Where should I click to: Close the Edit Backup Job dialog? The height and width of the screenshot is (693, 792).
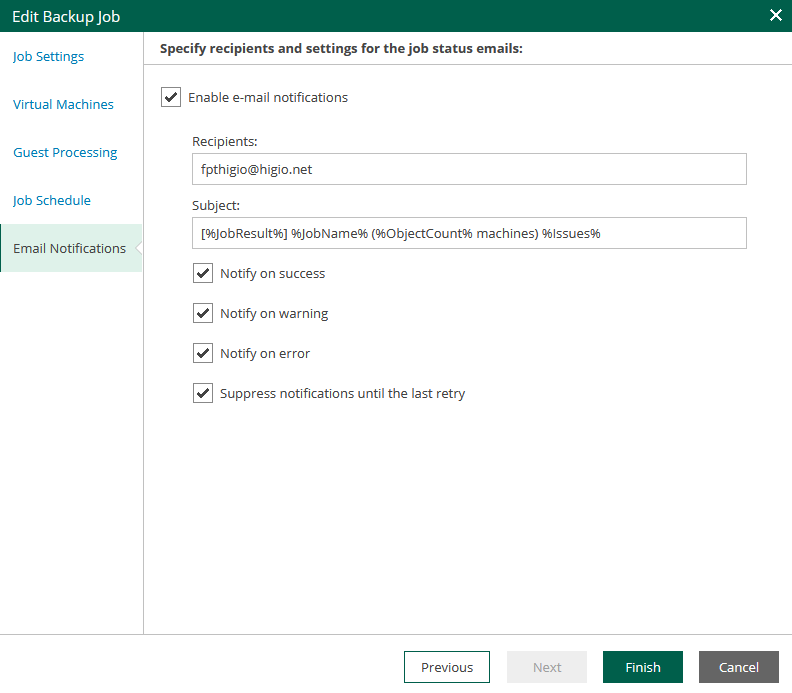pyautogui.click(x=775, y=15)
